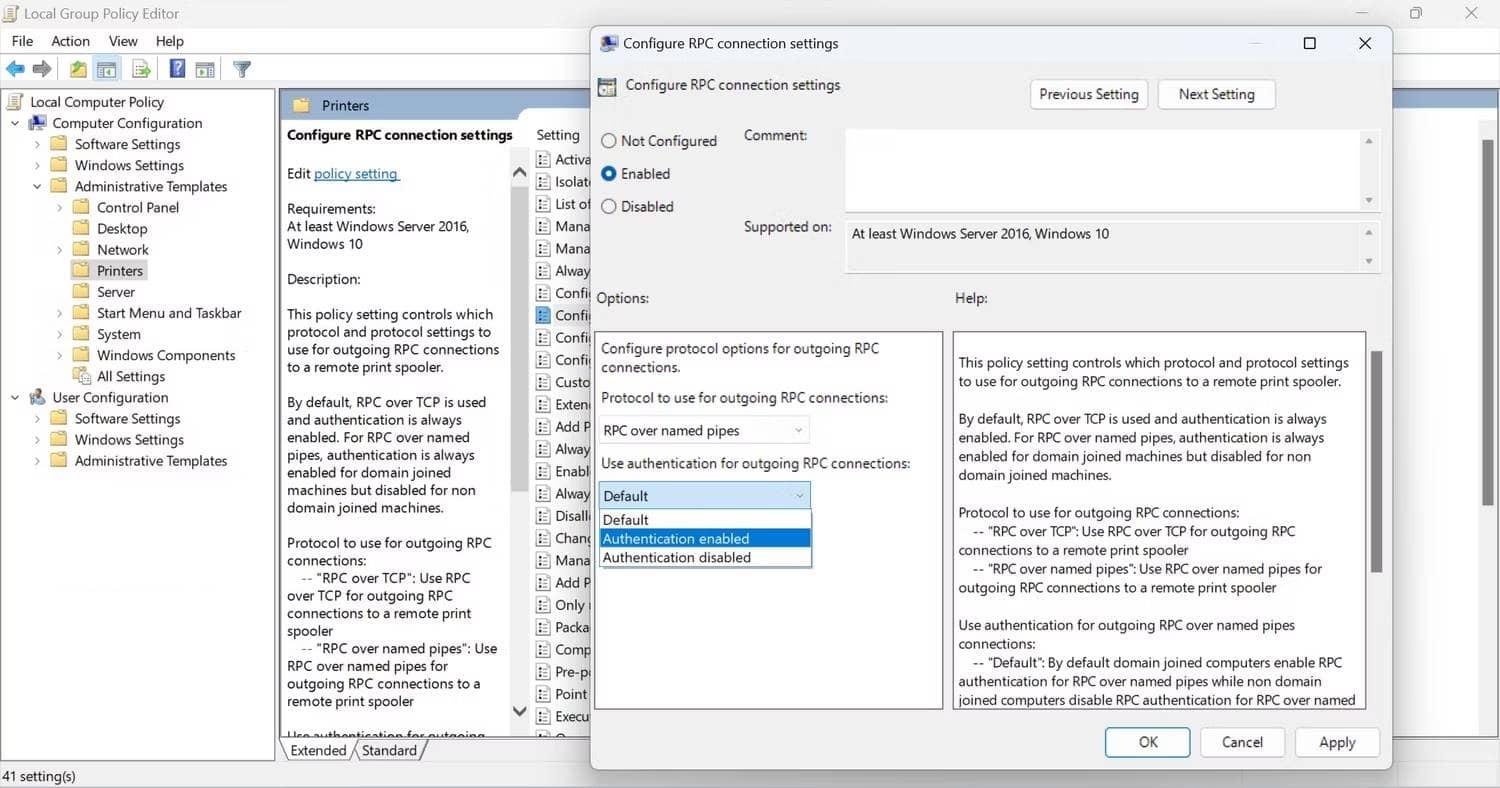
Task: Expand Windows Settings under Computer Configuration
Action: pos(37,165)
